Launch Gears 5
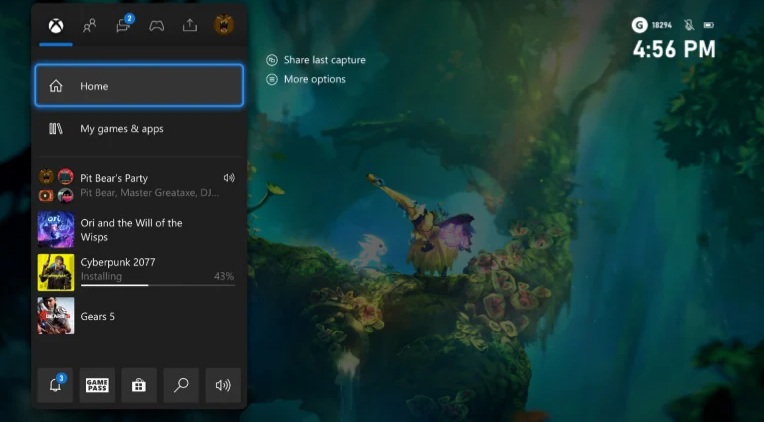 coord(130,316)
